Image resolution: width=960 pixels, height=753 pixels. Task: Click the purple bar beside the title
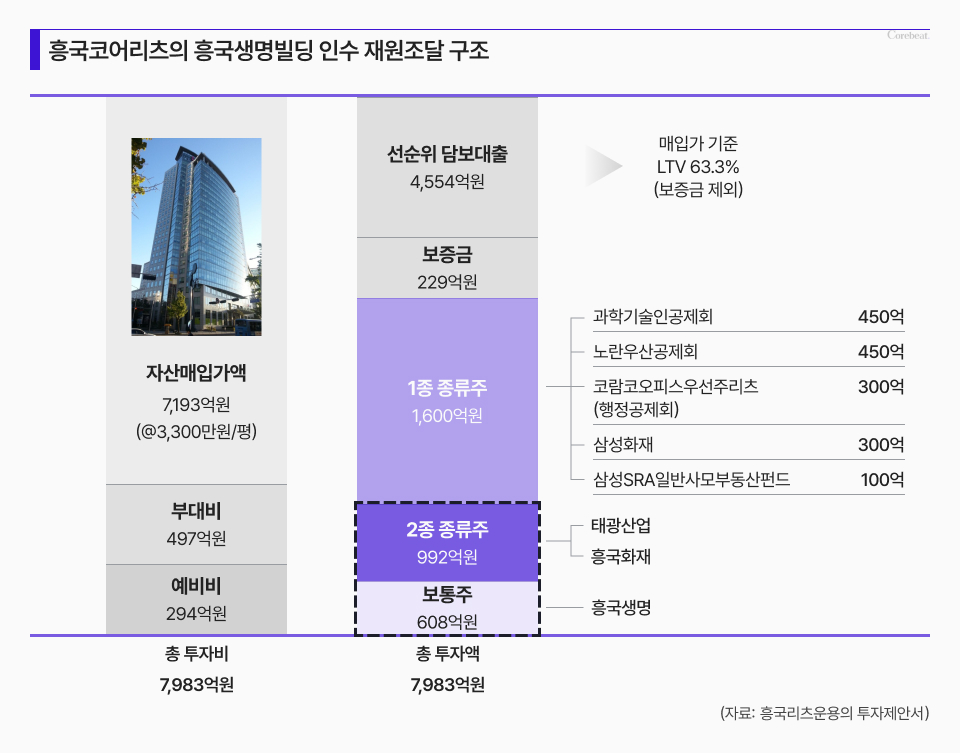35,50
